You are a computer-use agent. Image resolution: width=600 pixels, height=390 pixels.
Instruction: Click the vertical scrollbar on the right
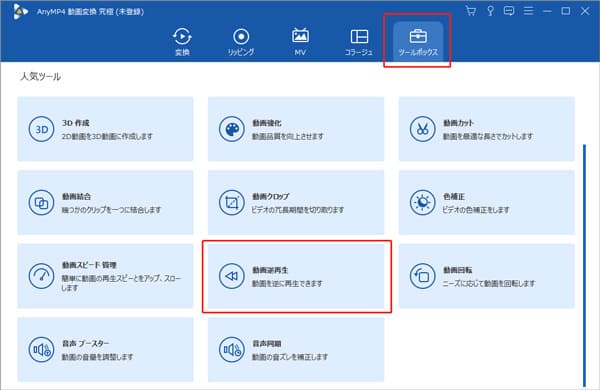(x=584, y=265)
